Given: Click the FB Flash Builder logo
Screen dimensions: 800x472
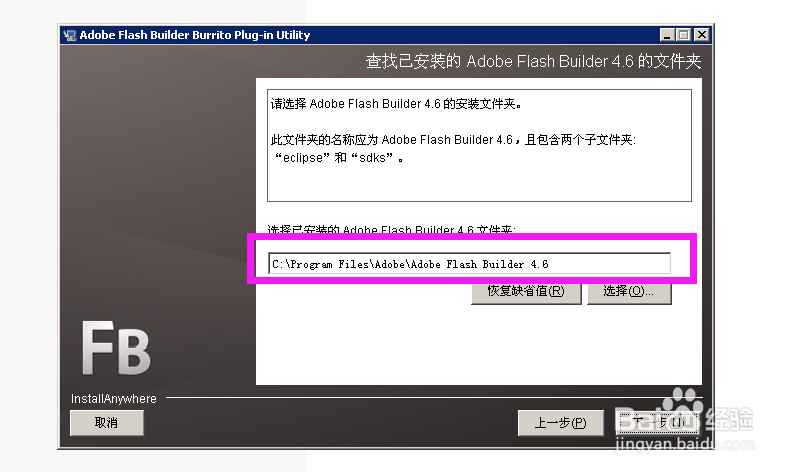Looking at the screenshot, I should (x=116, y=348).
